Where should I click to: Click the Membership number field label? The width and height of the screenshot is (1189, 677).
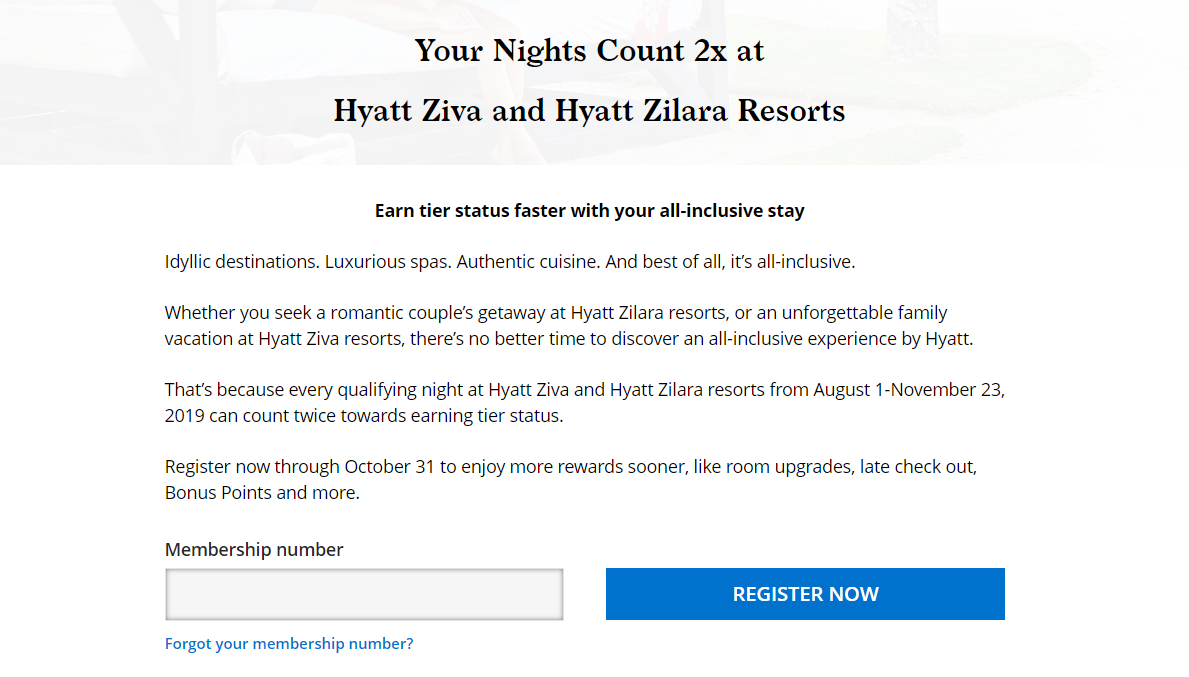pyautogui.click(x=254, y=549)
